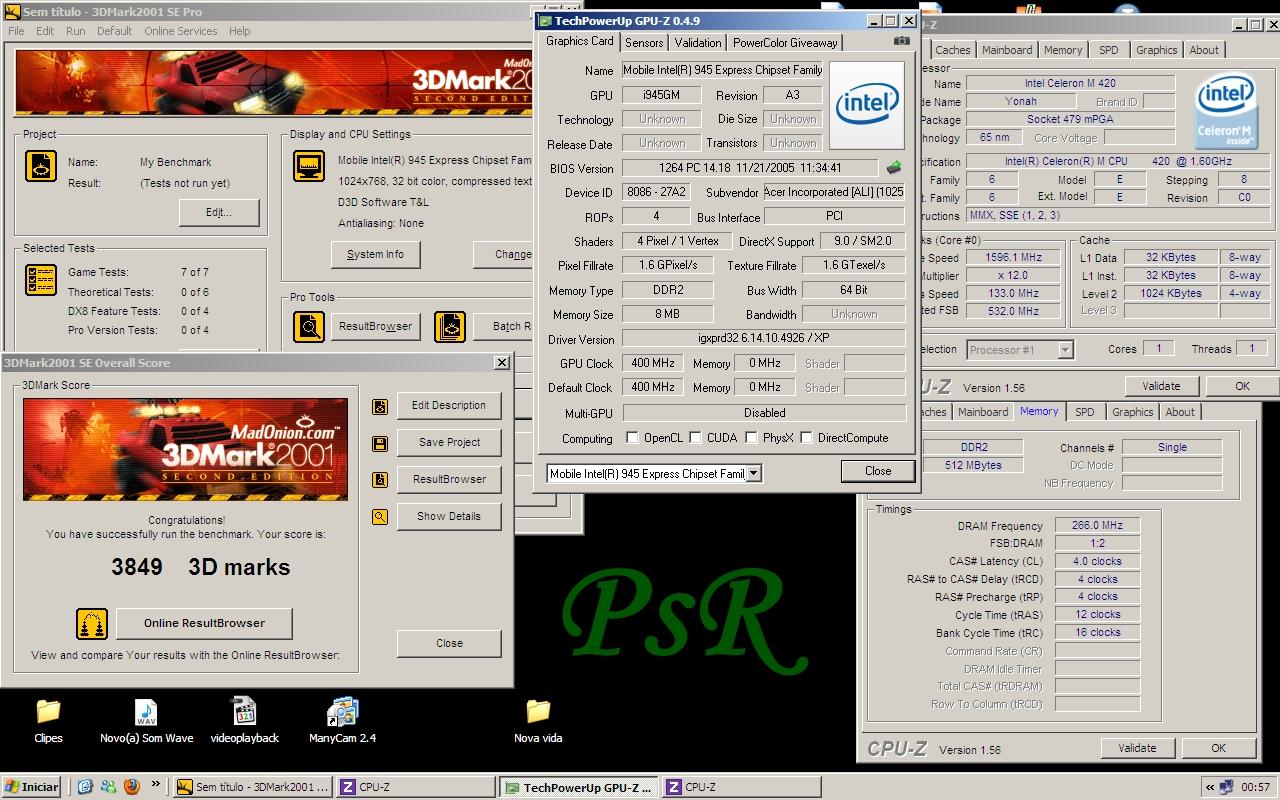This screenshot has height=800, width=1280.
Task: Click Close in the score dialog
Action: [x=449, y=643]
